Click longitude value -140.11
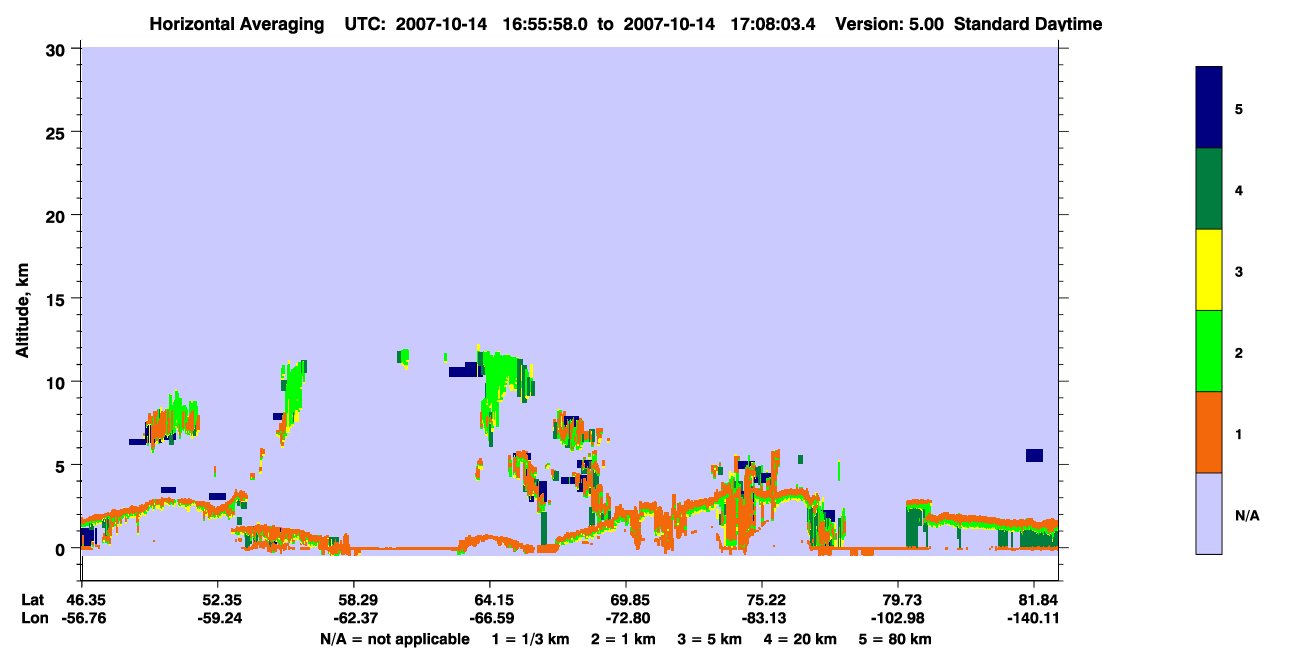The width and height of the screenshot is (1300, 667). click(x=1033, y=618)
